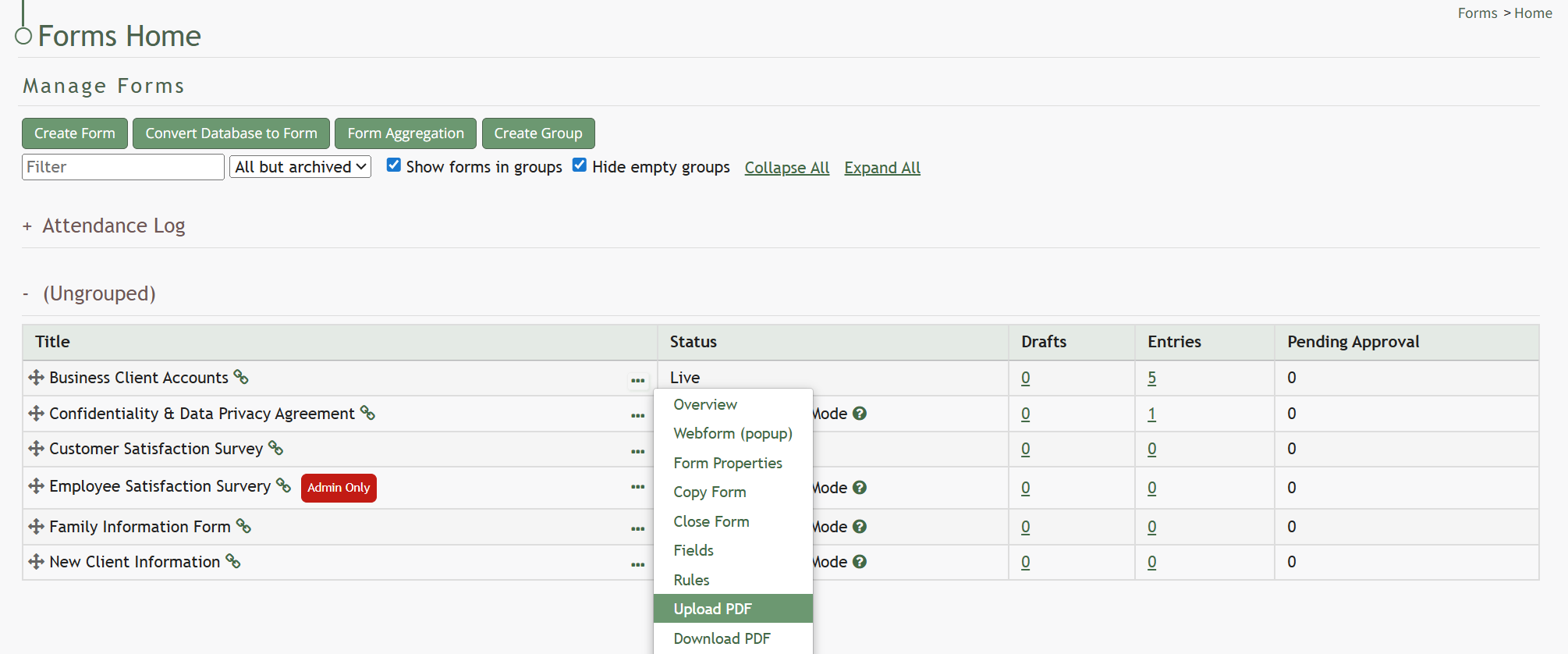Open Forms breadcrumb link
Screen dimensions: 1568x654
(x=1478, y=13)
